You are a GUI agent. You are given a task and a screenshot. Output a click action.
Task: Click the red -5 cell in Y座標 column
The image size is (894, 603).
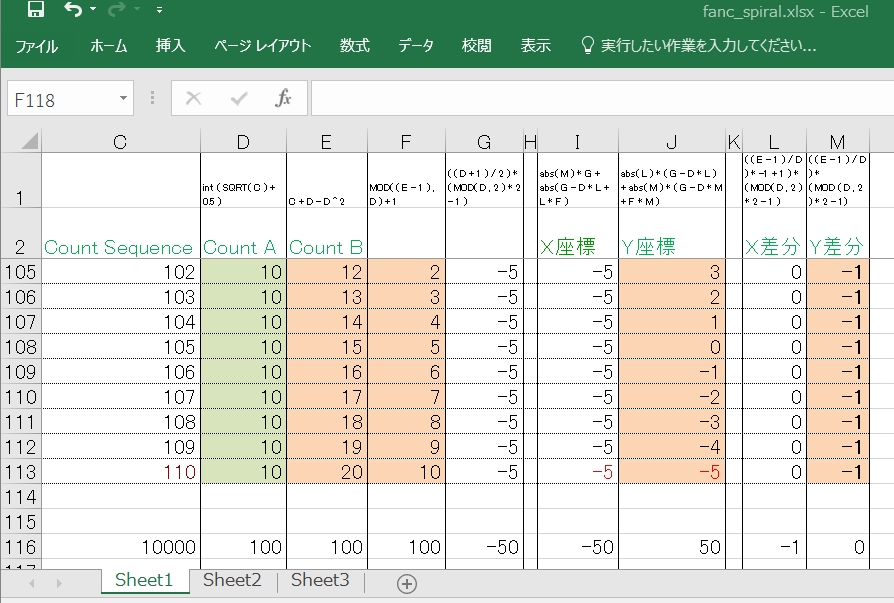(x=672, y=472)
